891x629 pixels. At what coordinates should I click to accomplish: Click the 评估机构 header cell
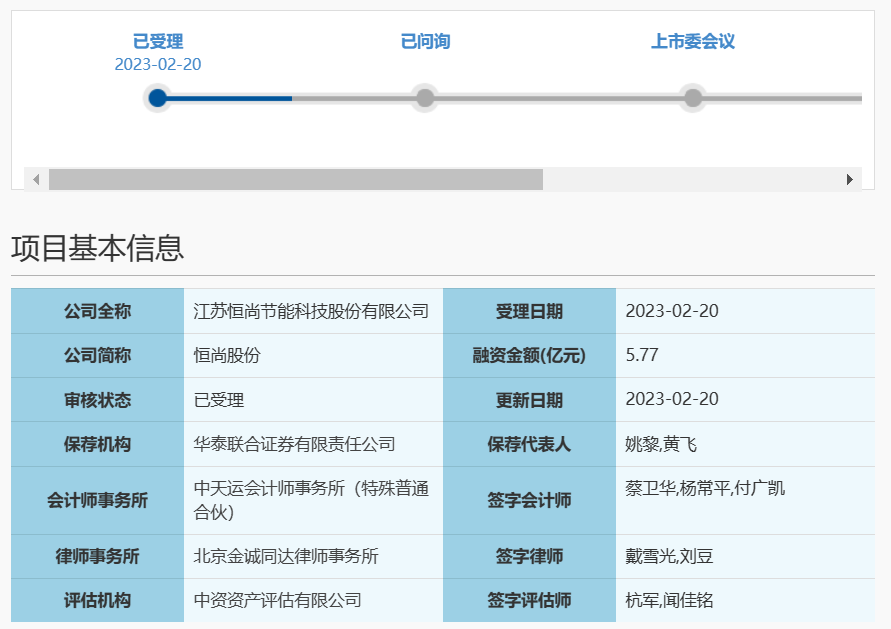point(97,601)
